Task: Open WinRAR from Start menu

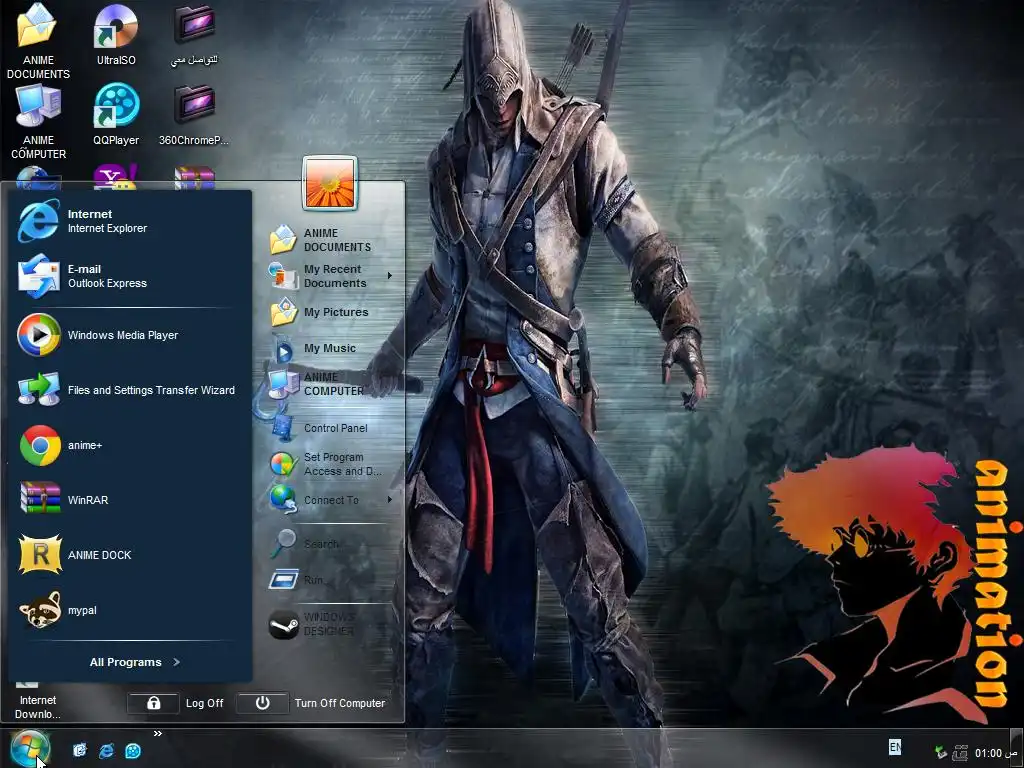Action: [129, 500]
